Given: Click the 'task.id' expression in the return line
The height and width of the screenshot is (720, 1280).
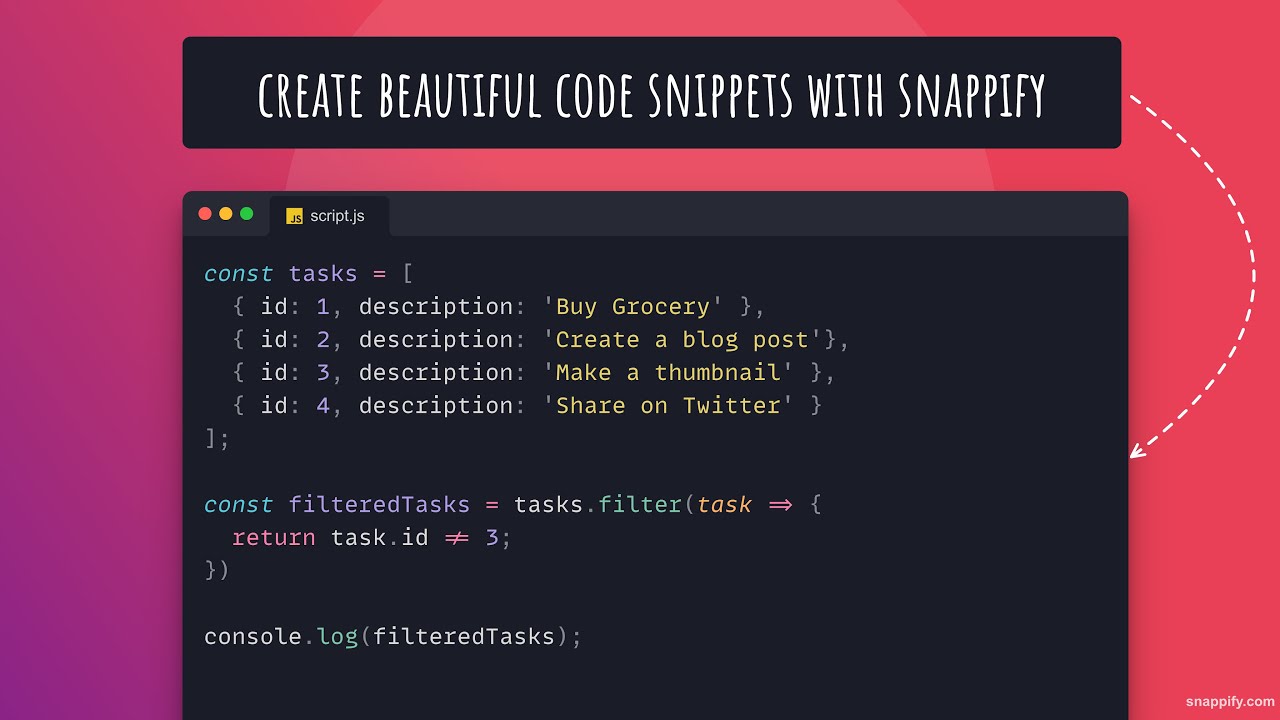Looking at the screenshot, I should tap(379, 538).
